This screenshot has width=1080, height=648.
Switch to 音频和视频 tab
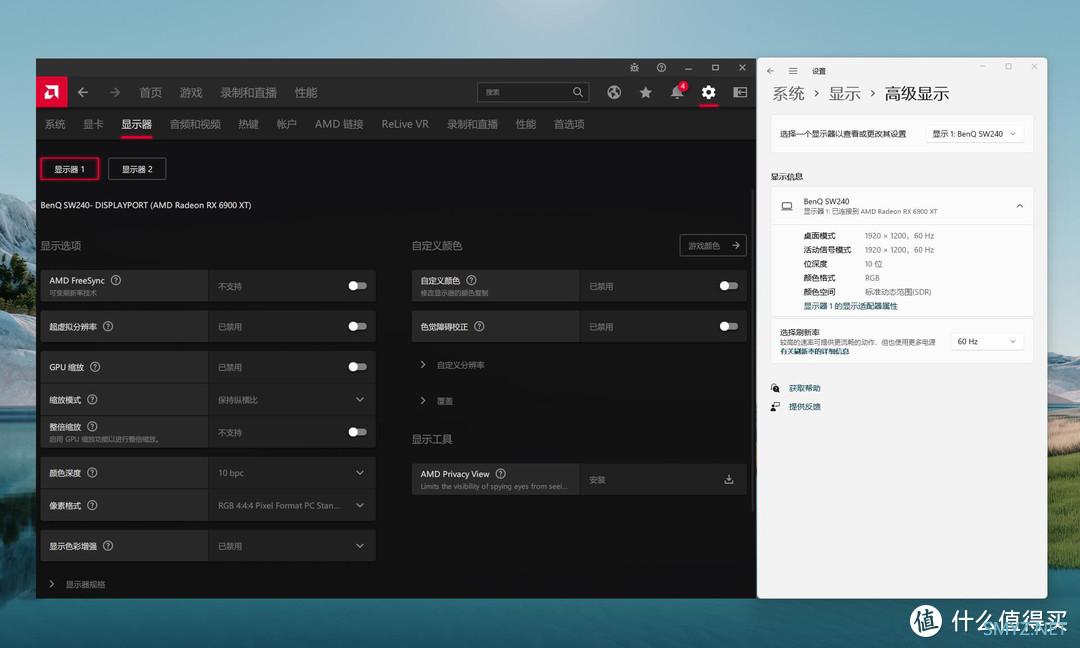(x=195, y=124)
